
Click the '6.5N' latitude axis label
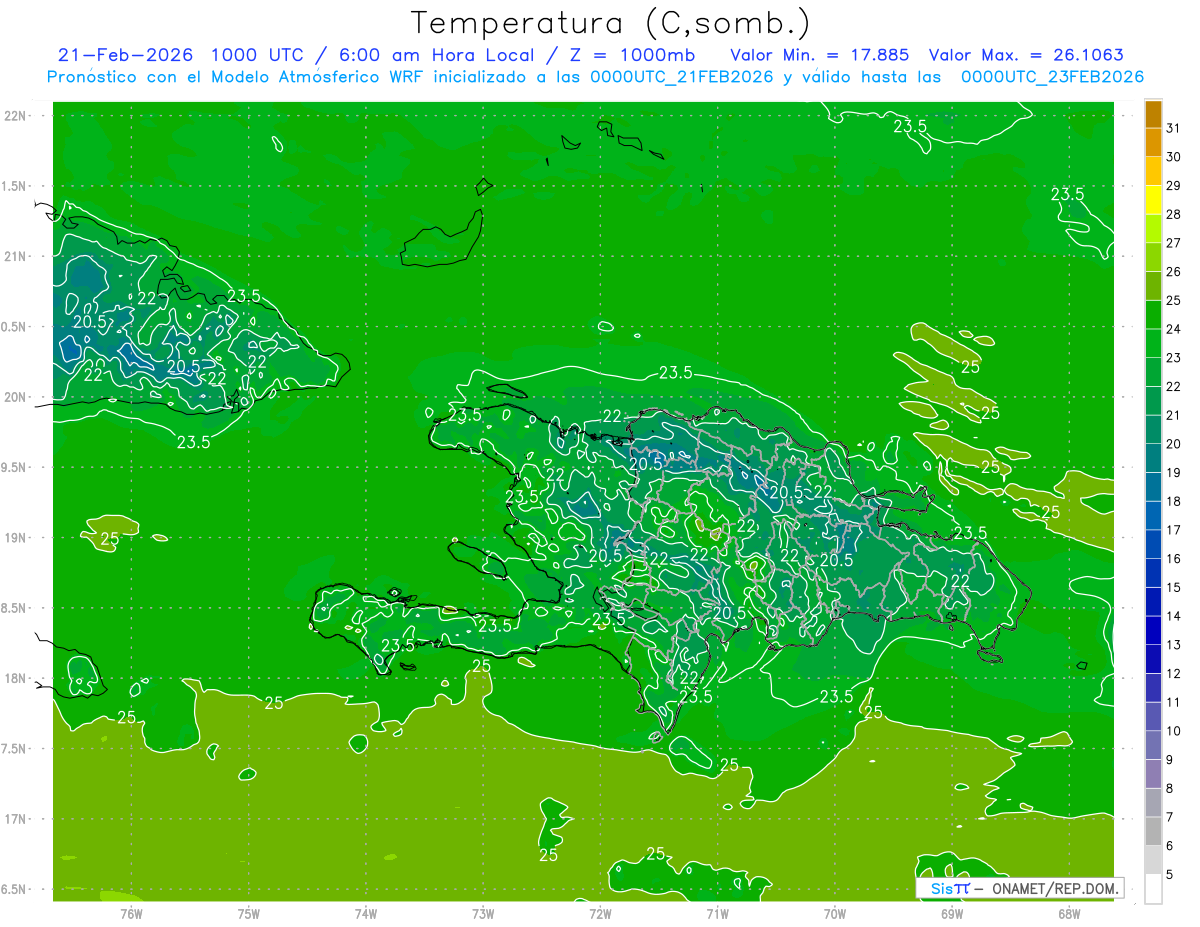14,890
